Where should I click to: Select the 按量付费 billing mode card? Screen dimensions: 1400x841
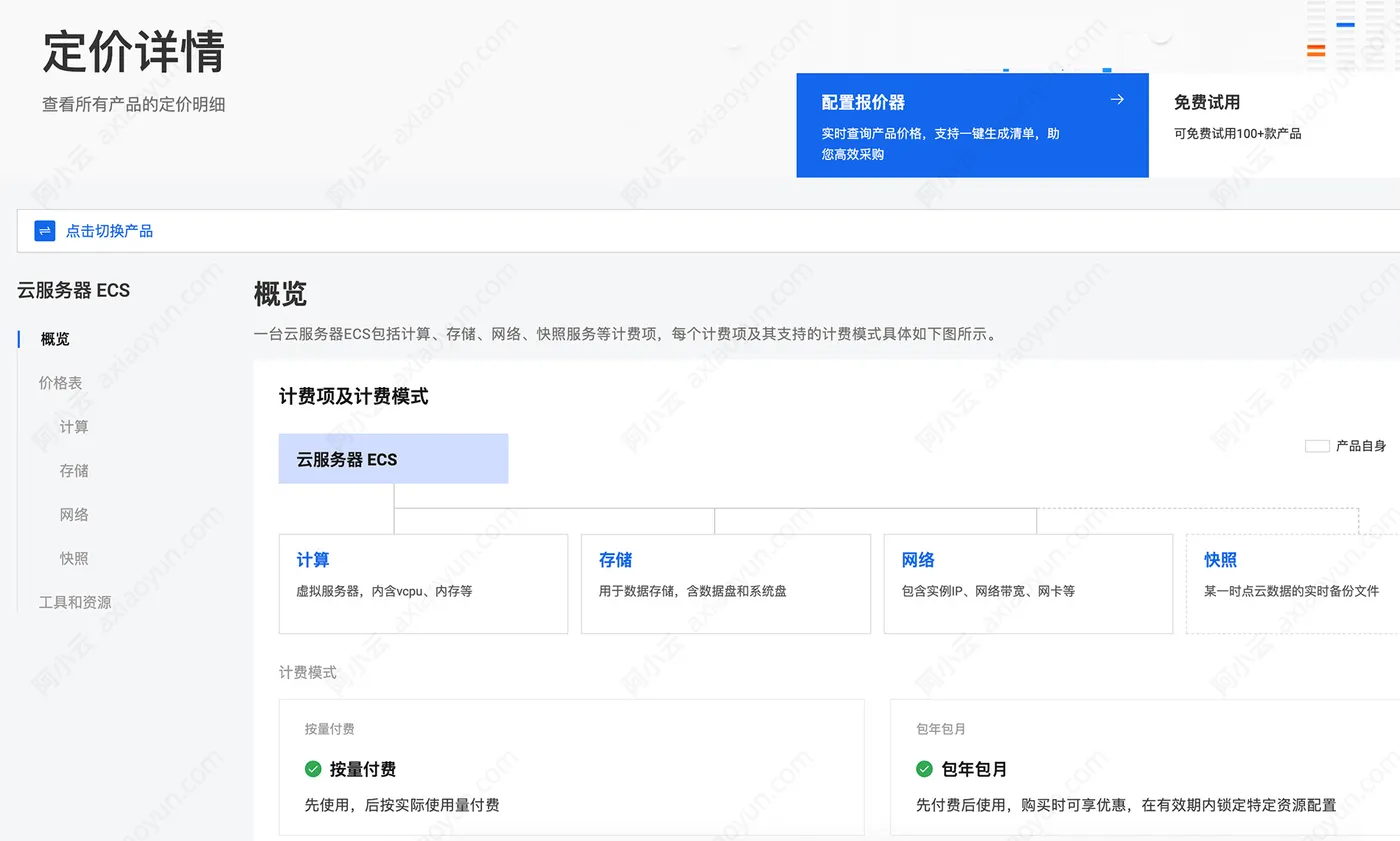pos(571,767)
